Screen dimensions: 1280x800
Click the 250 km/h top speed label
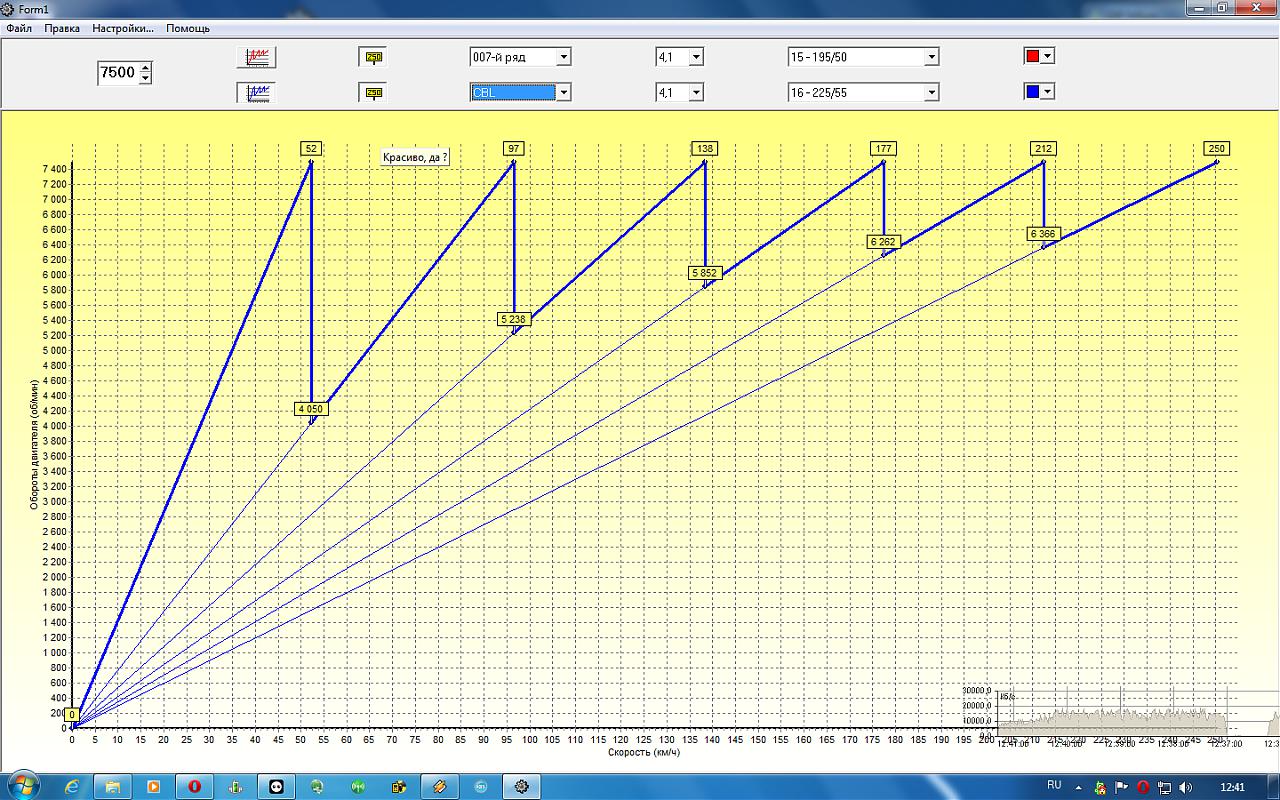click(x=1216, y=148)
